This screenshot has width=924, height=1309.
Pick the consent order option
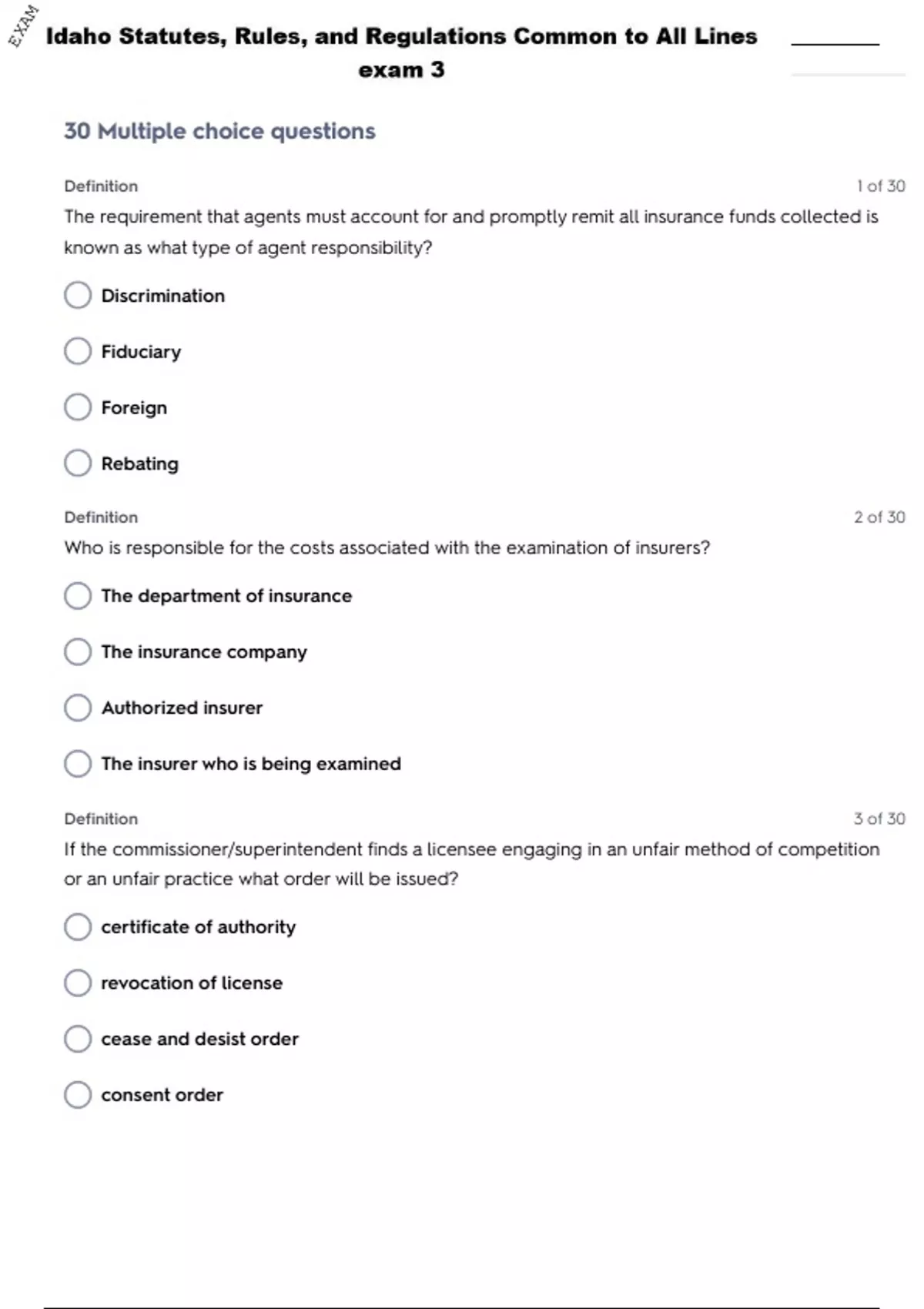[x=78, y=1095]
